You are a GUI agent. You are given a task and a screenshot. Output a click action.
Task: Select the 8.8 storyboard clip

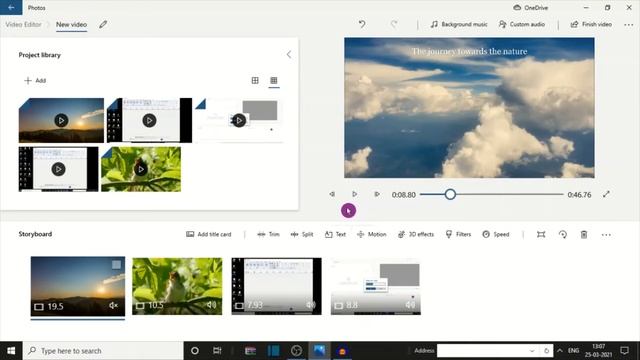(376, 286)
